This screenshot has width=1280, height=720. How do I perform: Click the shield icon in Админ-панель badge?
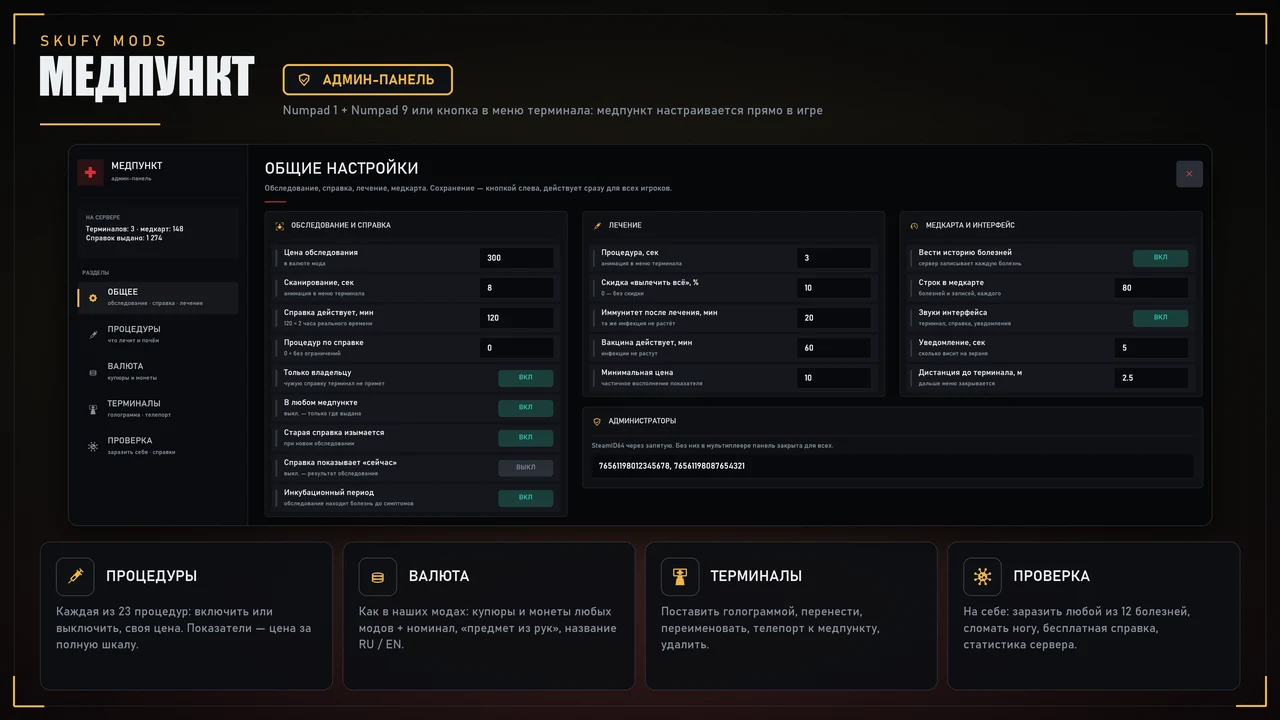[304, 79]
